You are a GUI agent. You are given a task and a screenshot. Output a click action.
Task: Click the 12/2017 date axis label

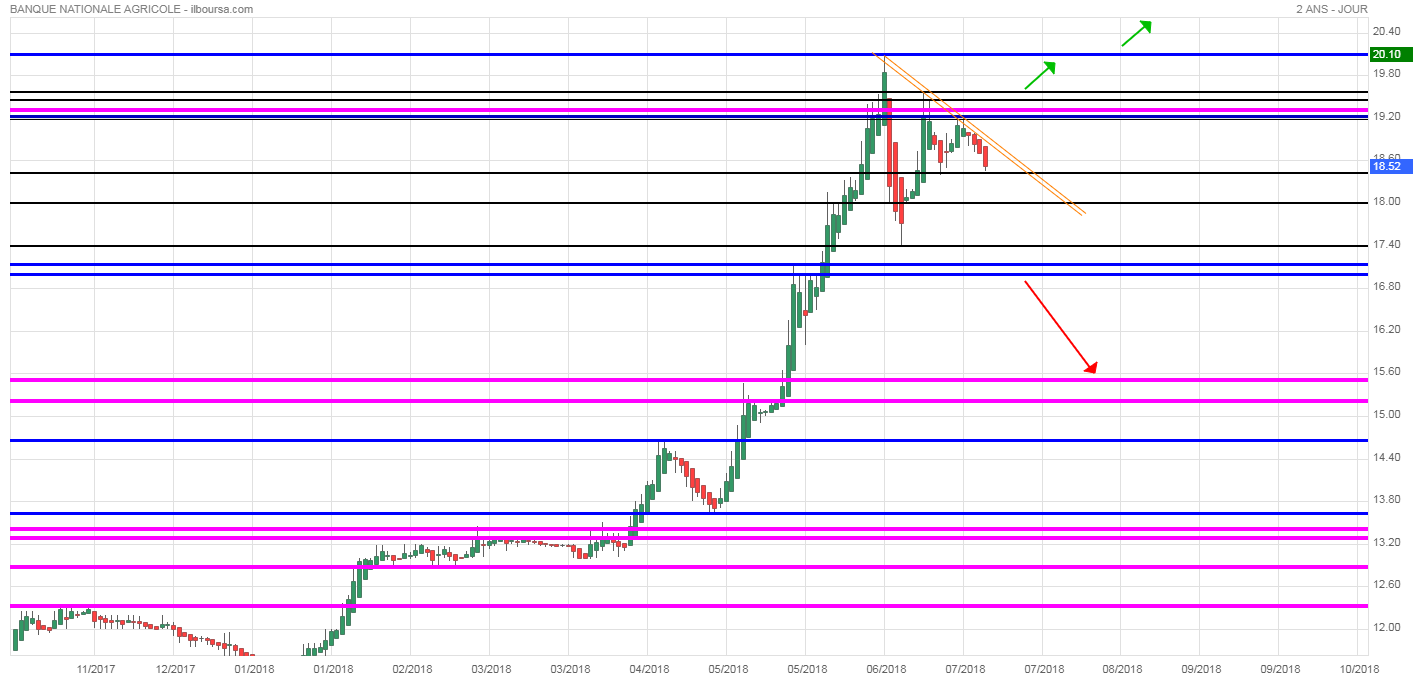click(x=175, y=668)
